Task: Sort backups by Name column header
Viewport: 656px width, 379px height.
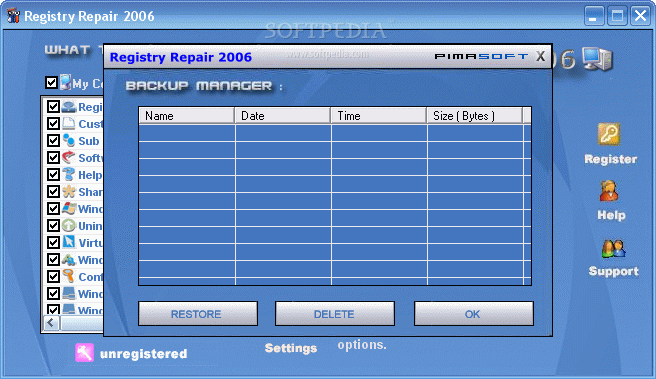Action: [187, 115]
